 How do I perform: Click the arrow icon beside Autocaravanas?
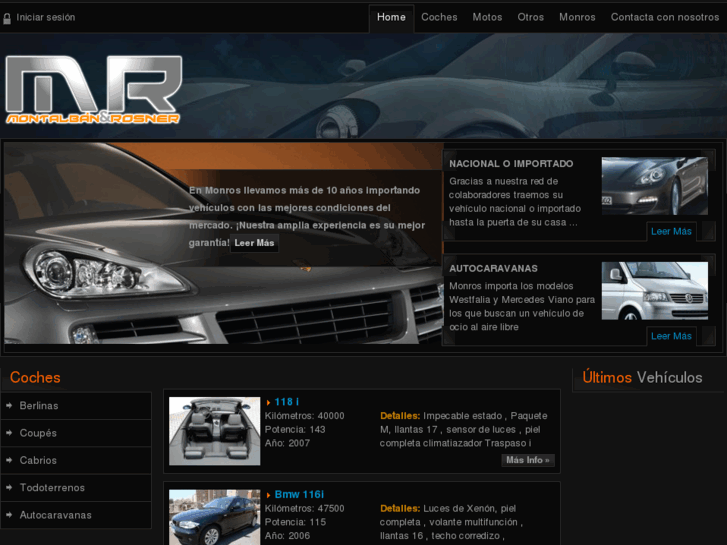[x=9, y=515]
